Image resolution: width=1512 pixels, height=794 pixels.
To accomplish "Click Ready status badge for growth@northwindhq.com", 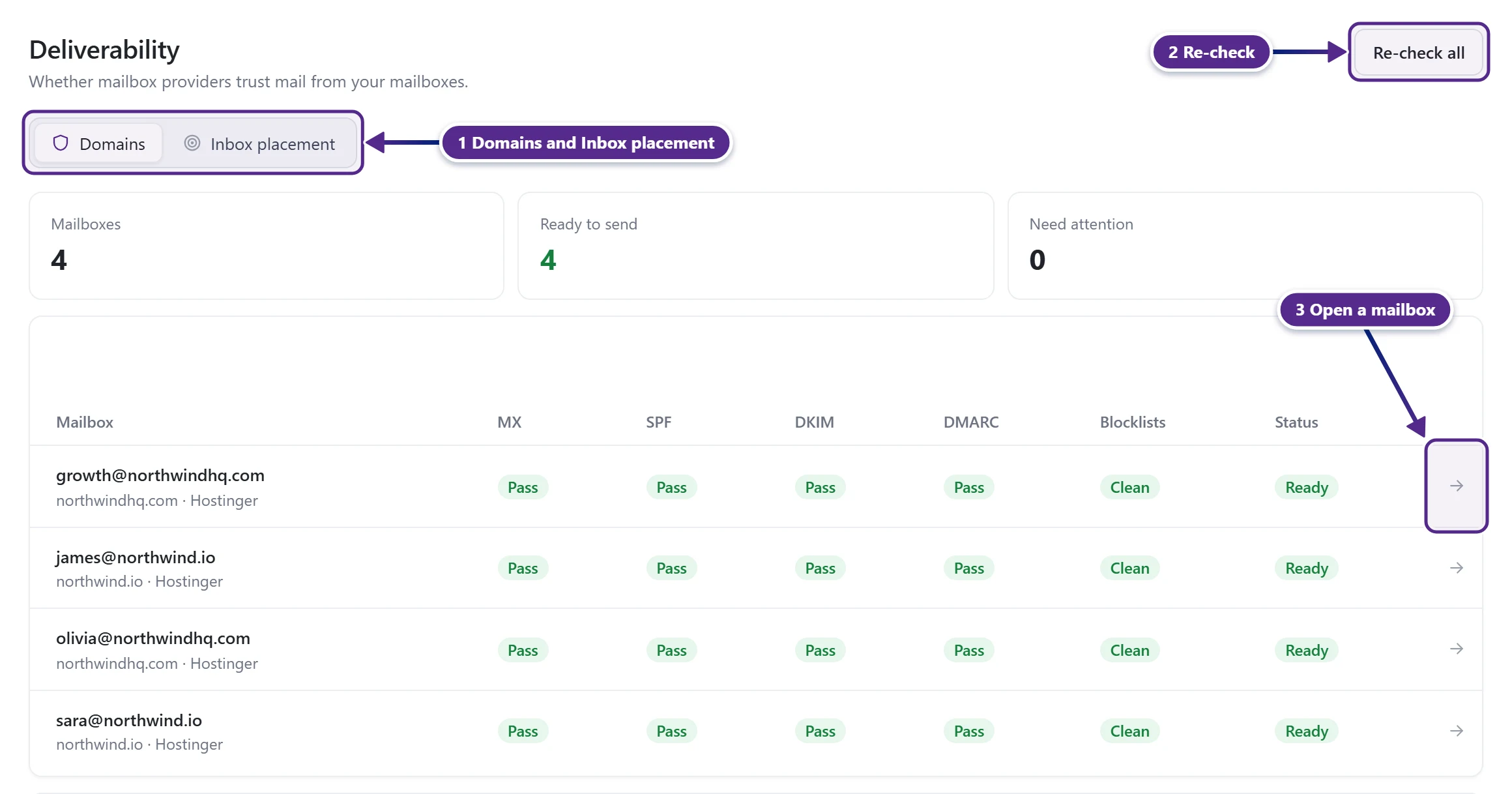I will (x=1306, y=488).
